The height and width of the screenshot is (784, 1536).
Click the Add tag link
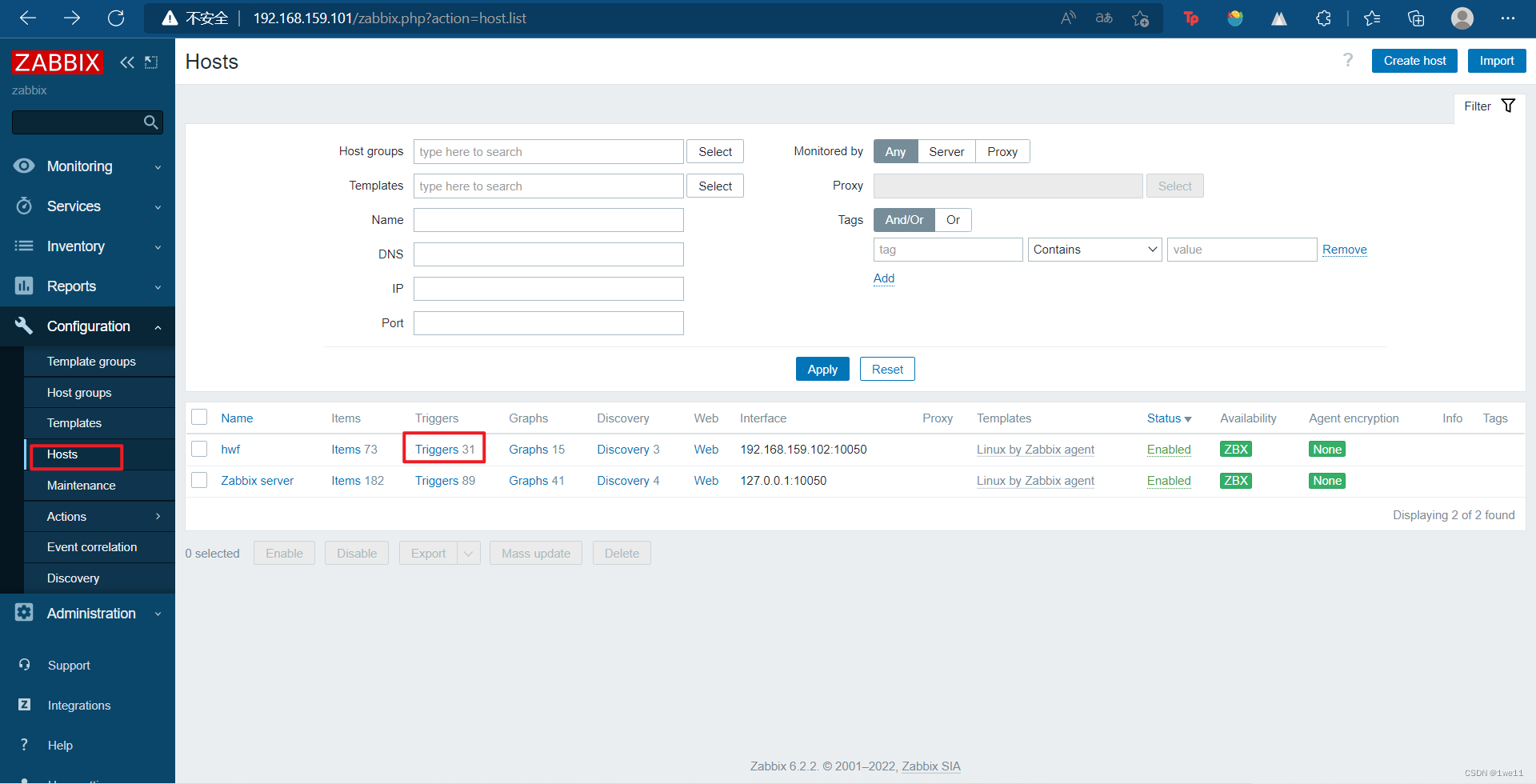pyautogui.click(x=884, y=278)
